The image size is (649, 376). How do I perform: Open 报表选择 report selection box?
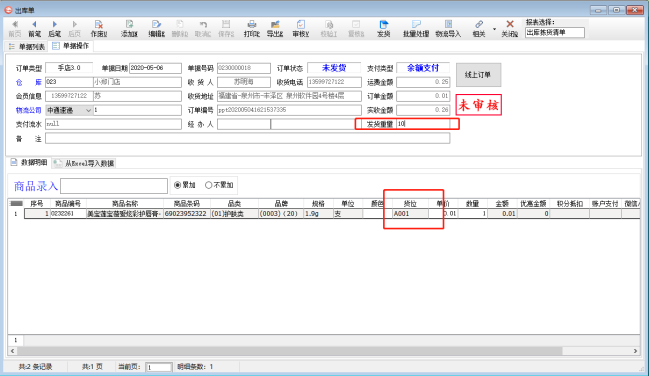click(555, 32)
